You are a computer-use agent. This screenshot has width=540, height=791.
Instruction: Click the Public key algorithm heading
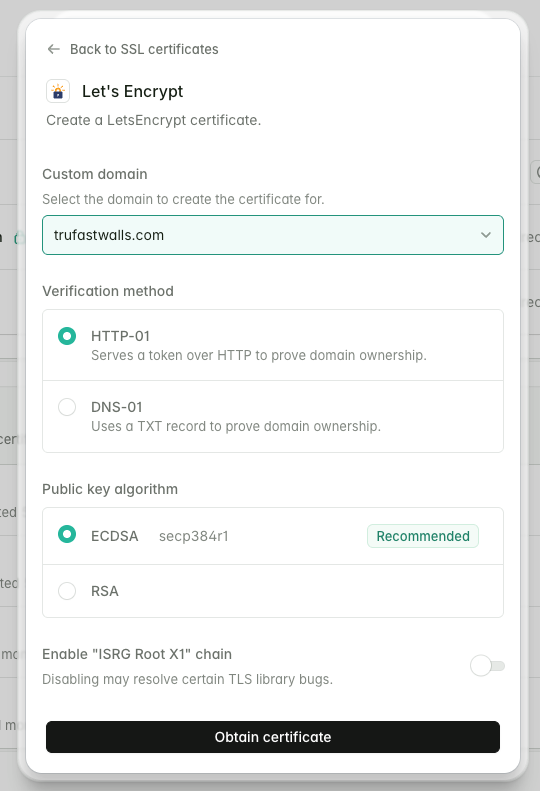(x=110, y=489)
